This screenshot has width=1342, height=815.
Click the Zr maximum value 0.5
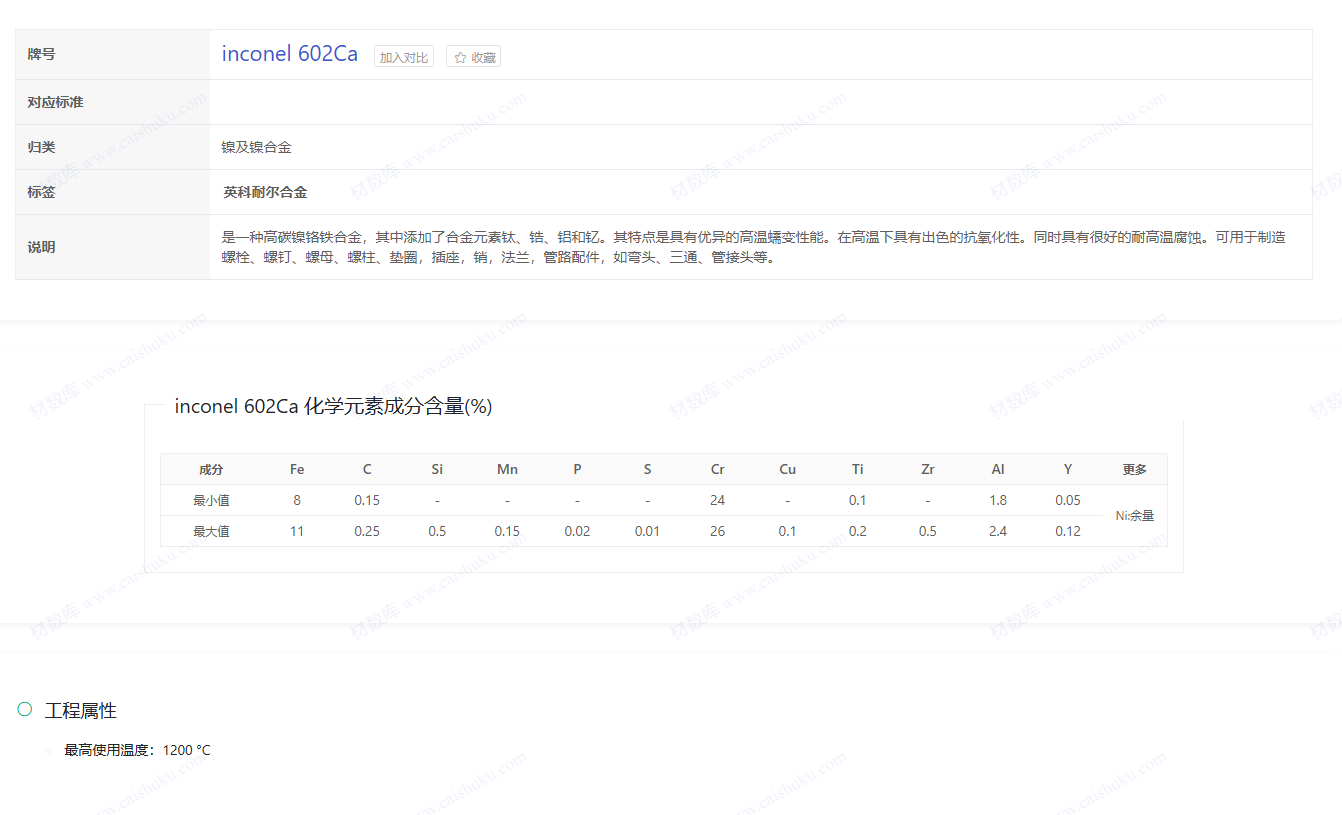(x=928, y=531)
